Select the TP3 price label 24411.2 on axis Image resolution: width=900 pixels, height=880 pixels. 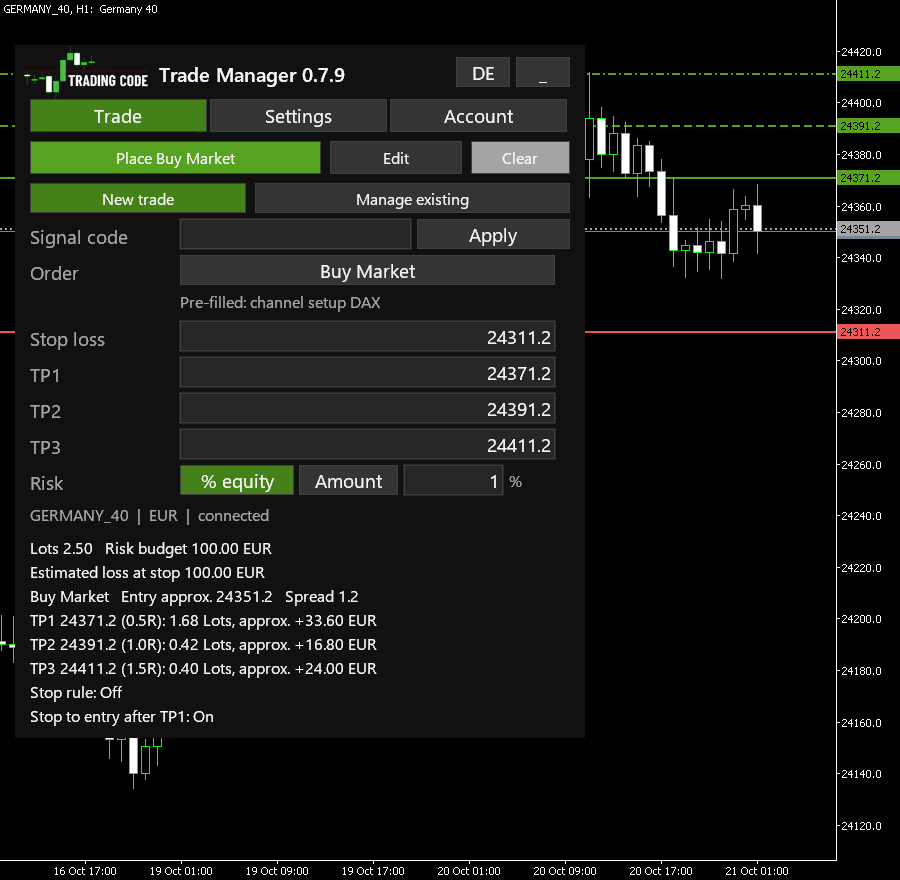(x=868, y=74)
